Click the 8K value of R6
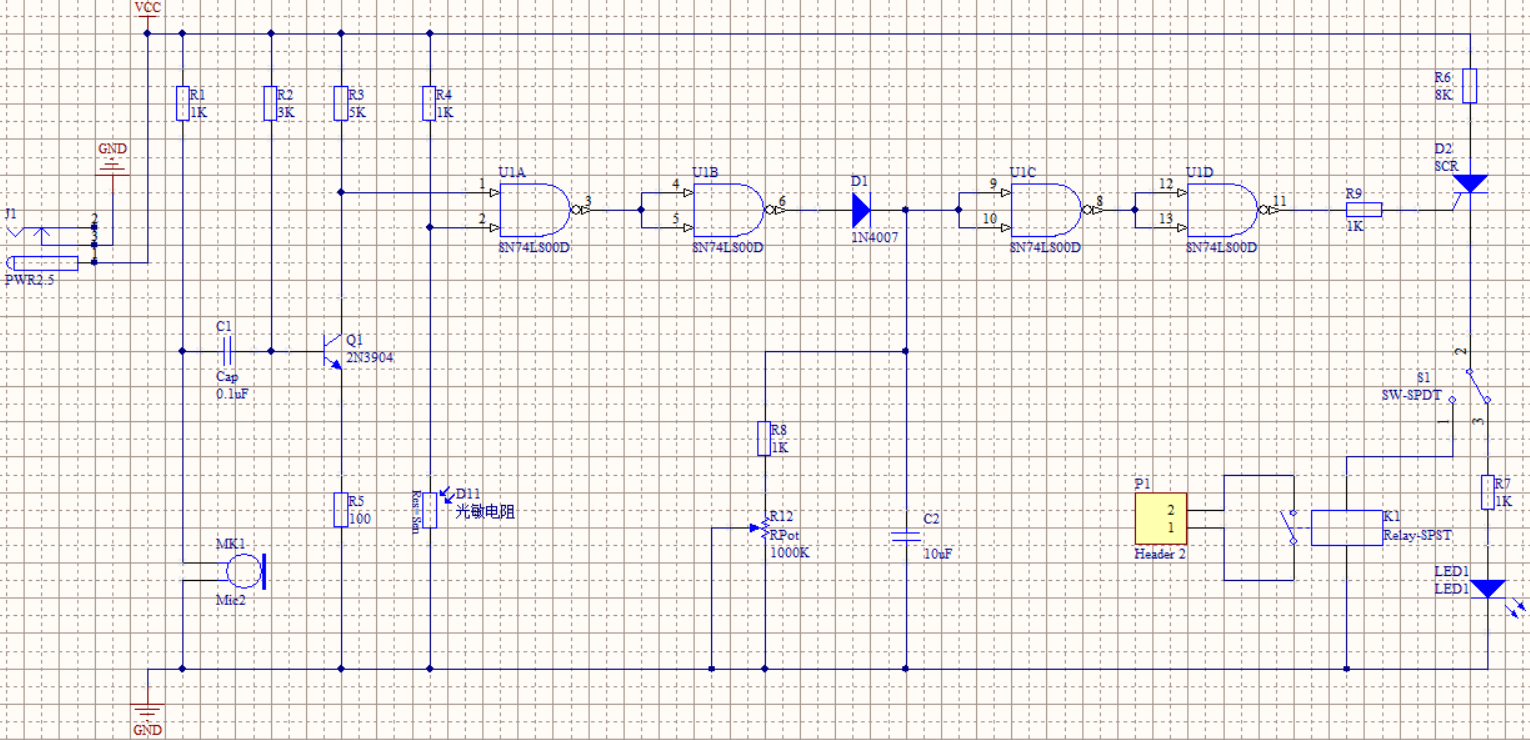 [x=1443, y=94]
